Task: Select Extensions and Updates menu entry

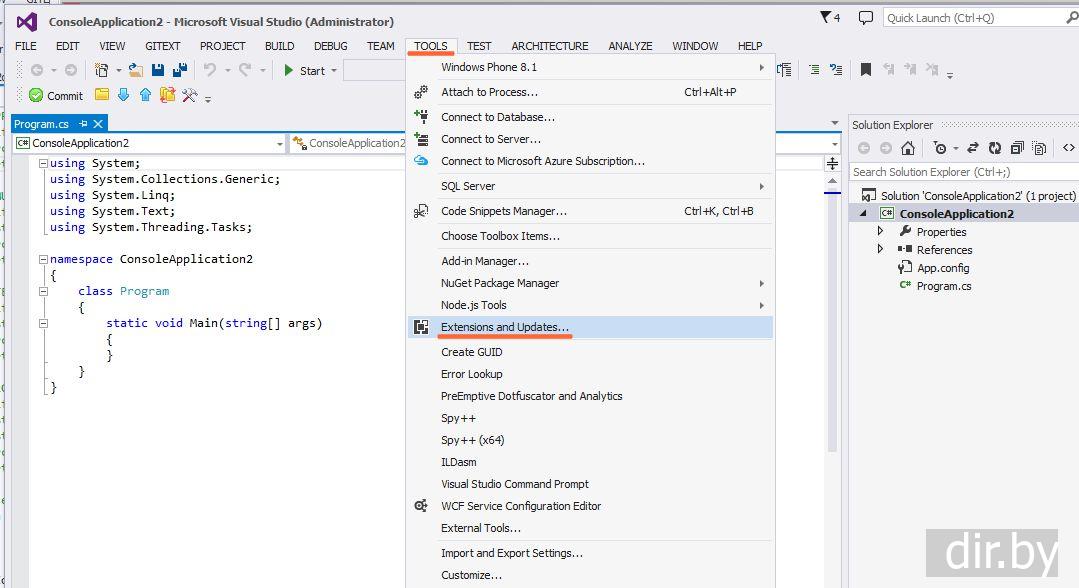Action: click(505, 327)
